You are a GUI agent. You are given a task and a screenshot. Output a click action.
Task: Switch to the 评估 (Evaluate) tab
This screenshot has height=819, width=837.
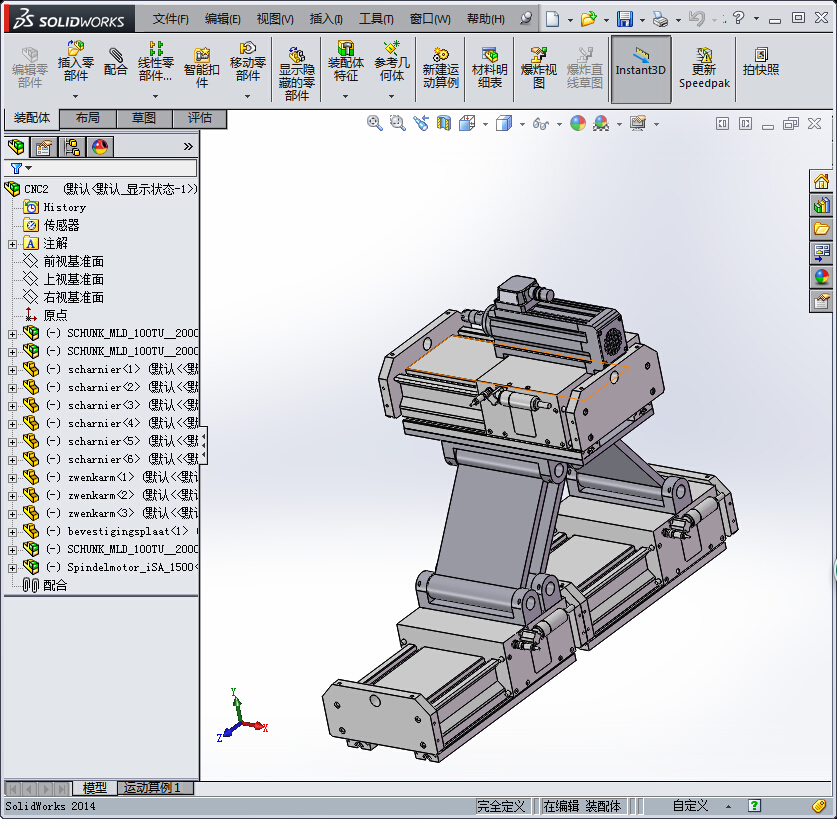pyautogui.click(x=199, y=118)
